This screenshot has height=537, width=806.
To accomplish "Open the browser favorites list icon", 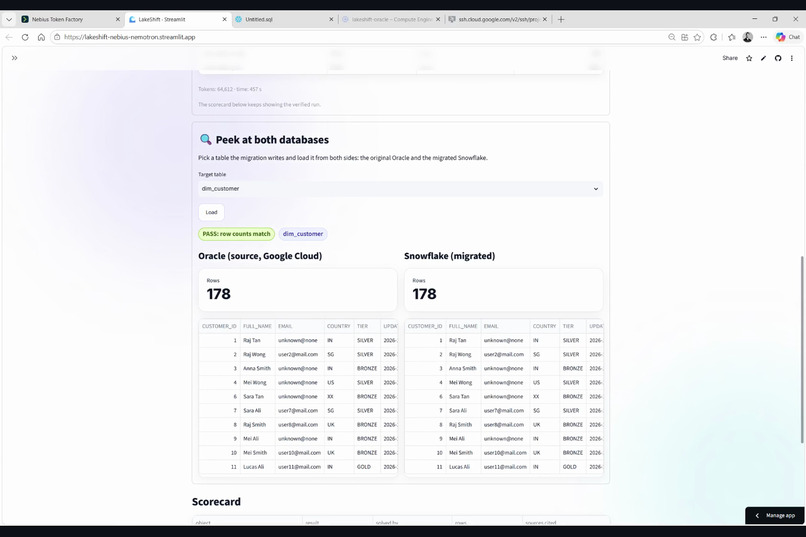I will 731,37.
